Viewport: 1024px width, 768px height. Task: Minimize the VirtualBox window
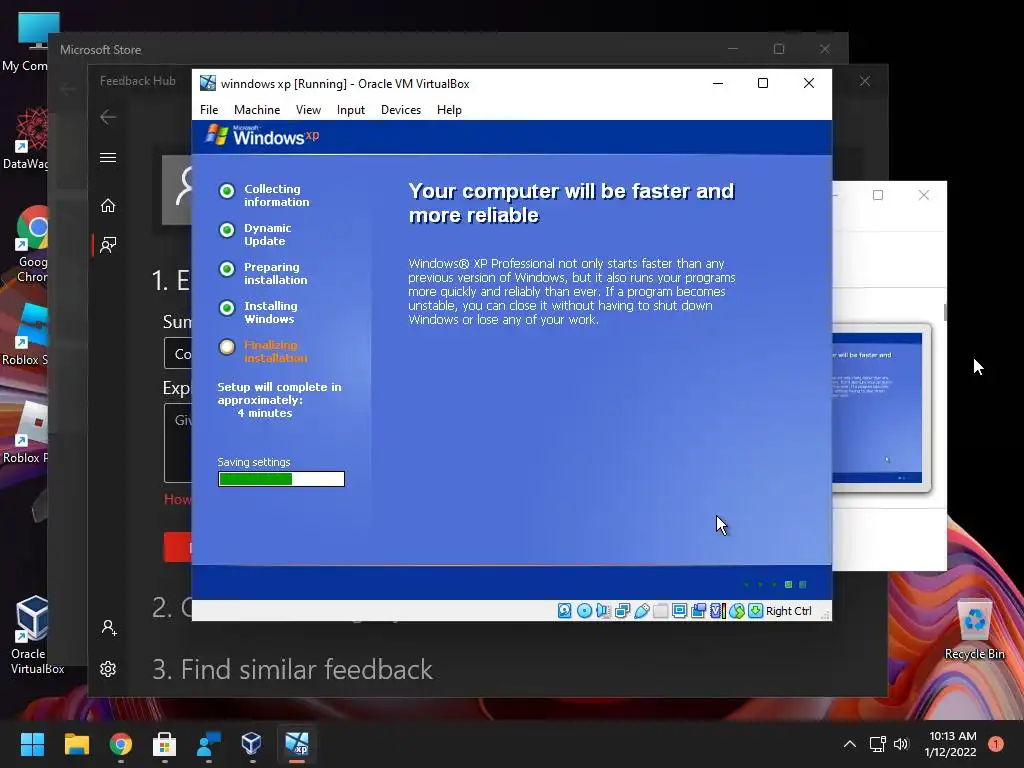pyautogui.click(x=718, y=83)
